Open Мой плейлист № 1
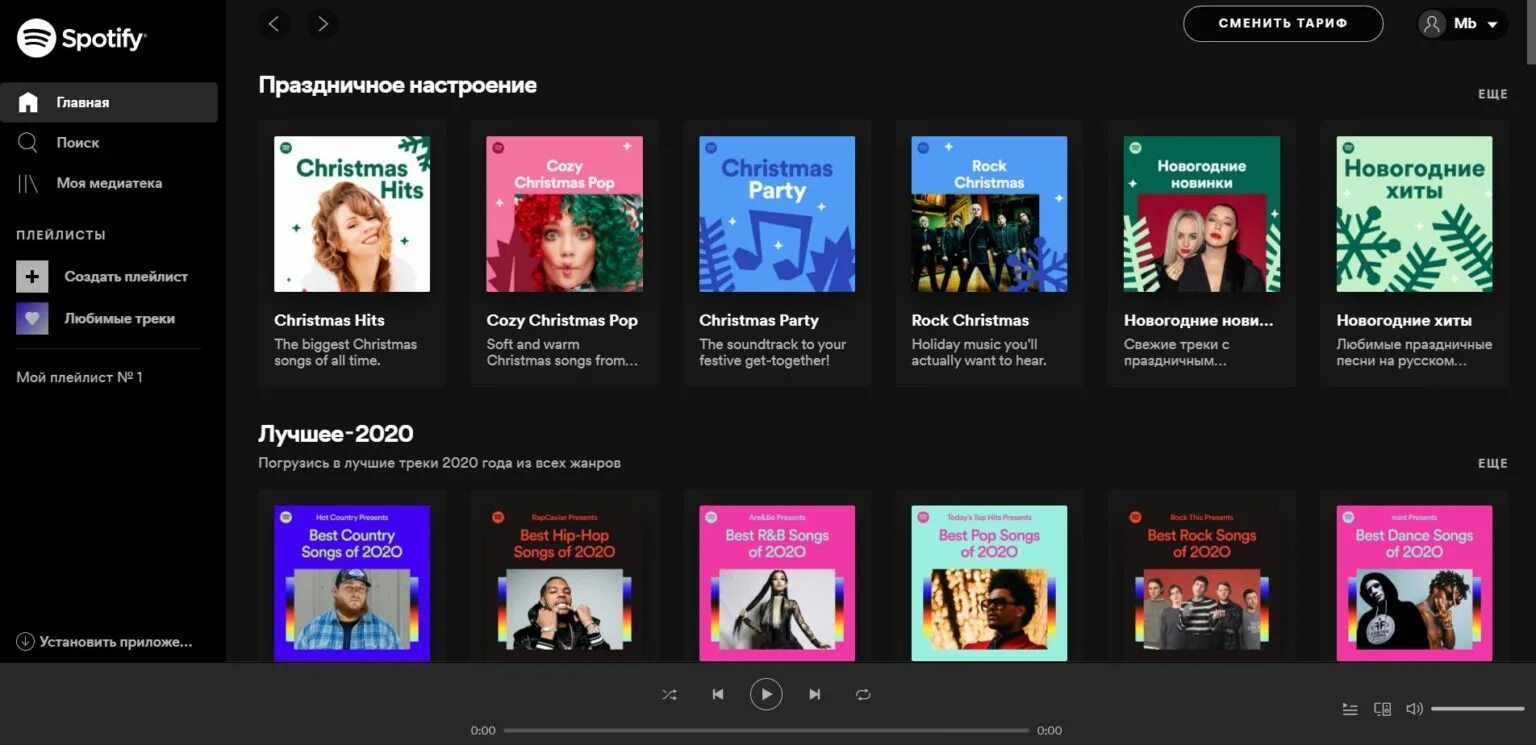Image resolution: width=1536 pixels, height=745 pixels. (x=80, y=377)
